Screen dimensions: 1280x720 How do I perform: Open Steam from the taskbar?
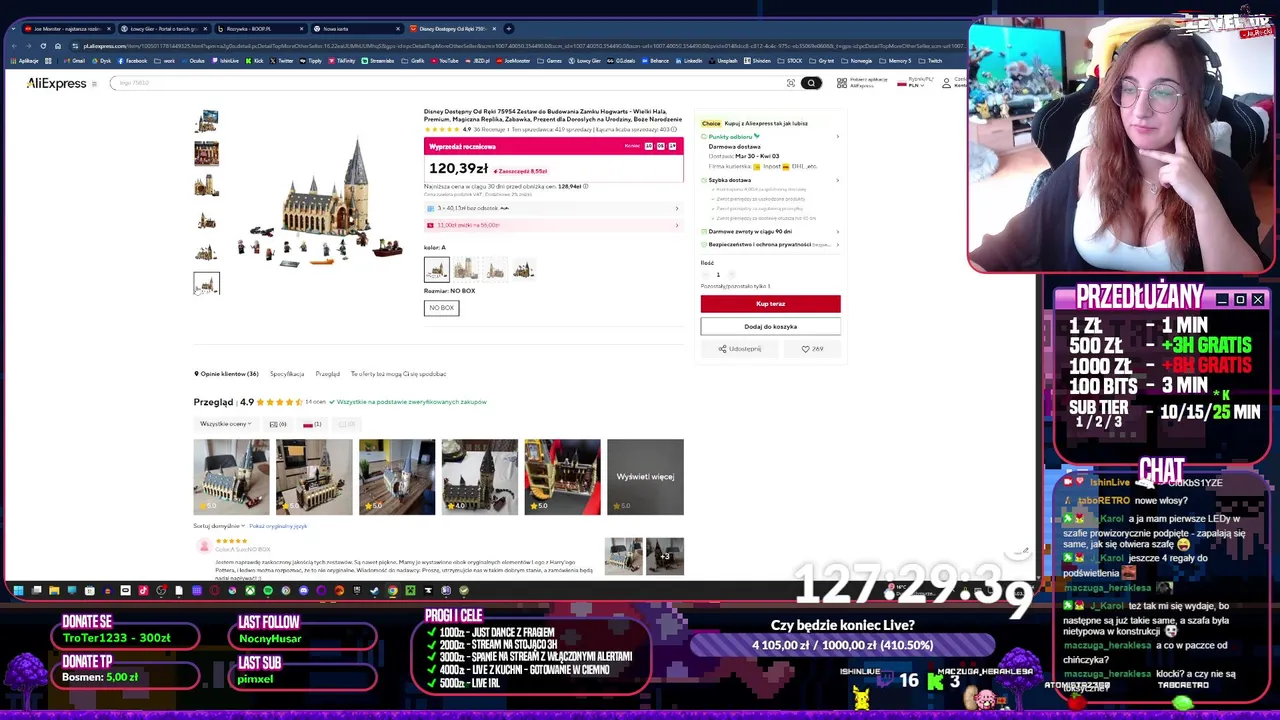[374, 590]
